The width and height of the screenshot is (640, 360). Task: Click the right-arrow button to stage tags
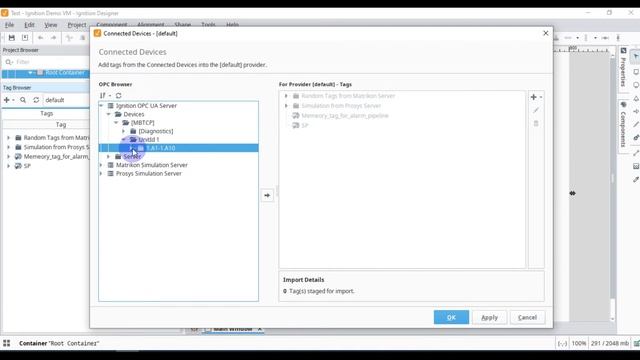point(267,196)
